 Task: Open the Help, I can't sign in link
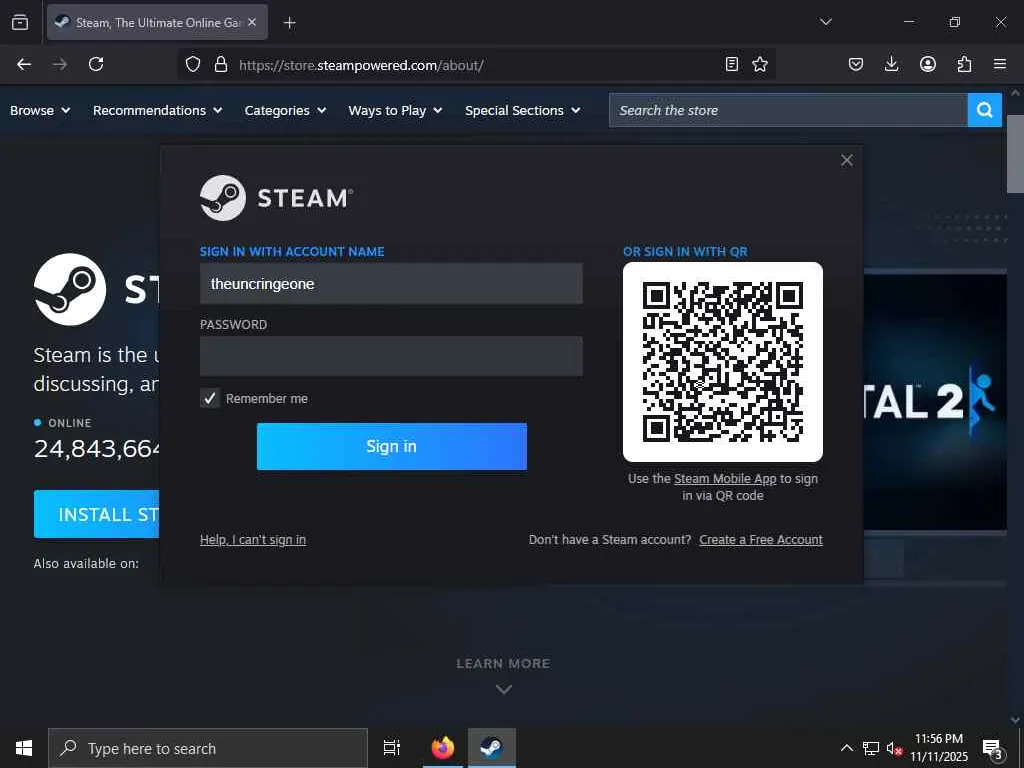click(x=253, y=539)
